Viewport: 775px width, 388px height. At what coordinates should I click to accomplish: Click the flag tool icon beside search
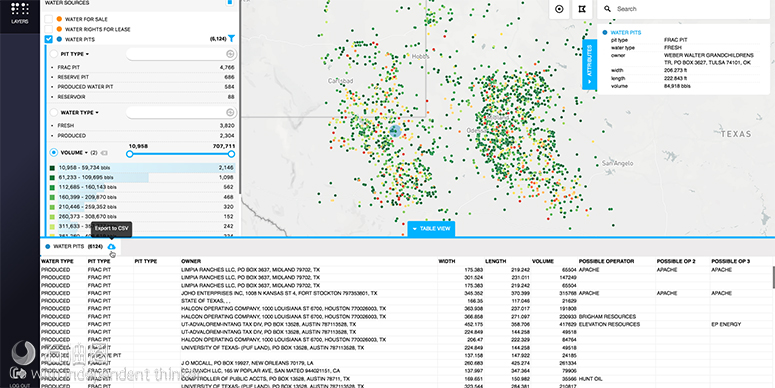click(582, 9)
